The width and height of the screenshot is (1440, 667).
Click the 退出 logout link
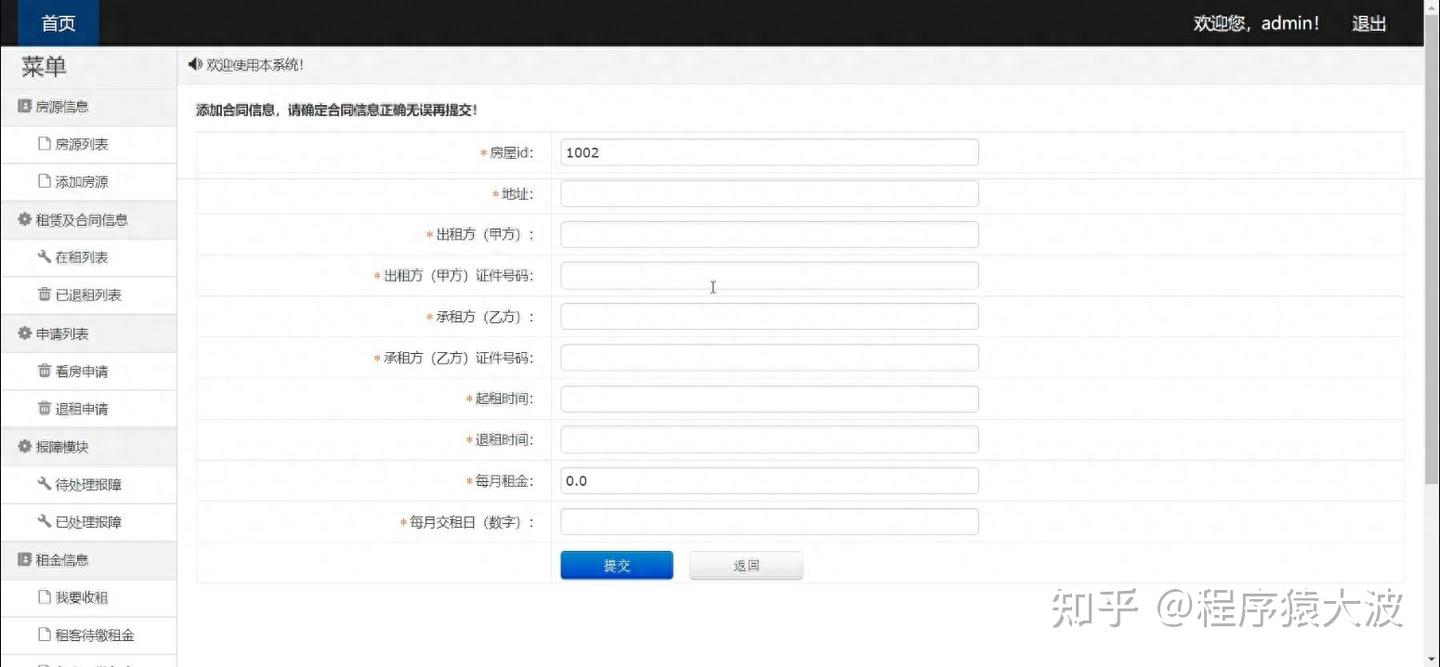[1368, 23]
